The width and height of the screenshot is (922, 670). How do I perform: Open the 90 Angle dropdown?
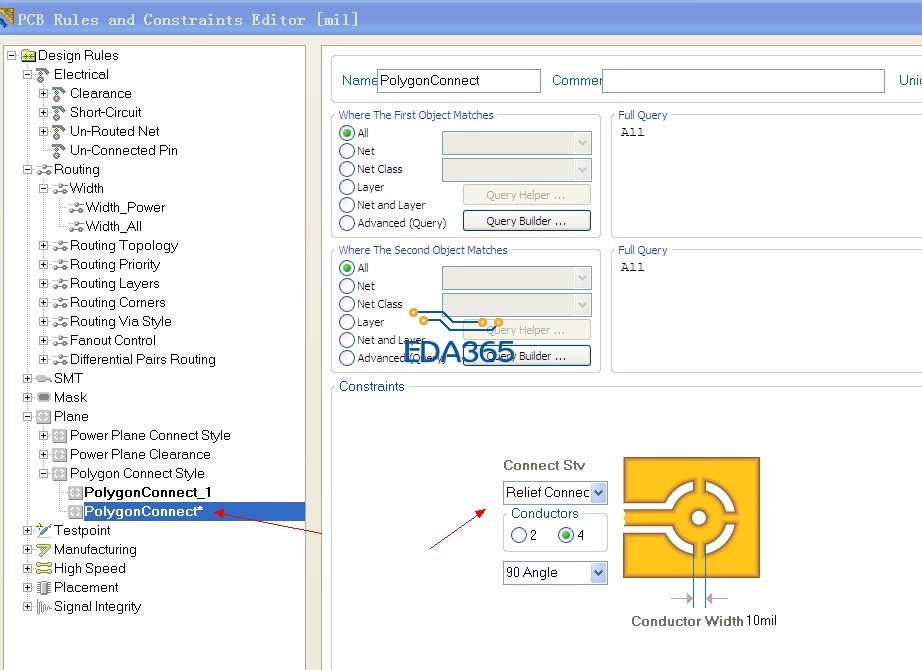point(599,573)
